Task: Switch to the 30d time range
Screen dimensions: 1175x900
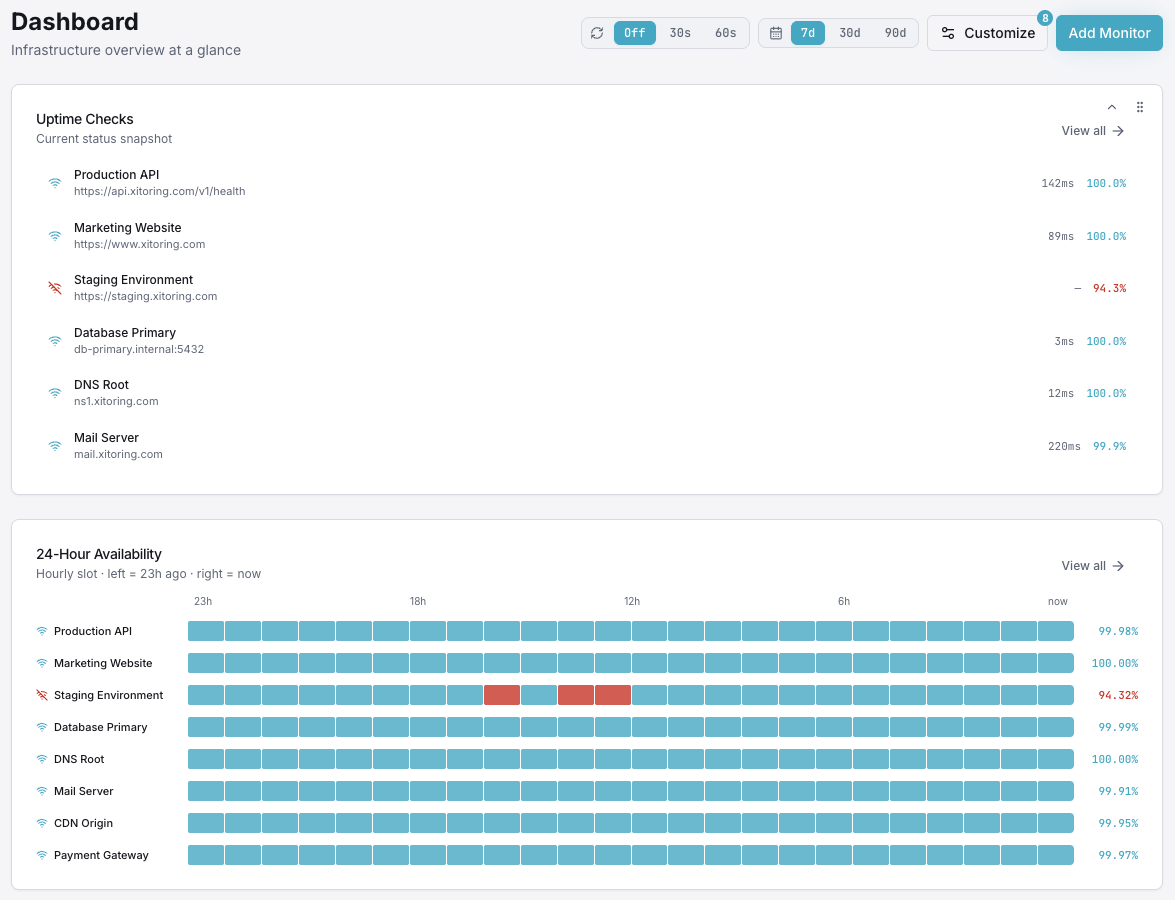Action: (x=849, y=32)
